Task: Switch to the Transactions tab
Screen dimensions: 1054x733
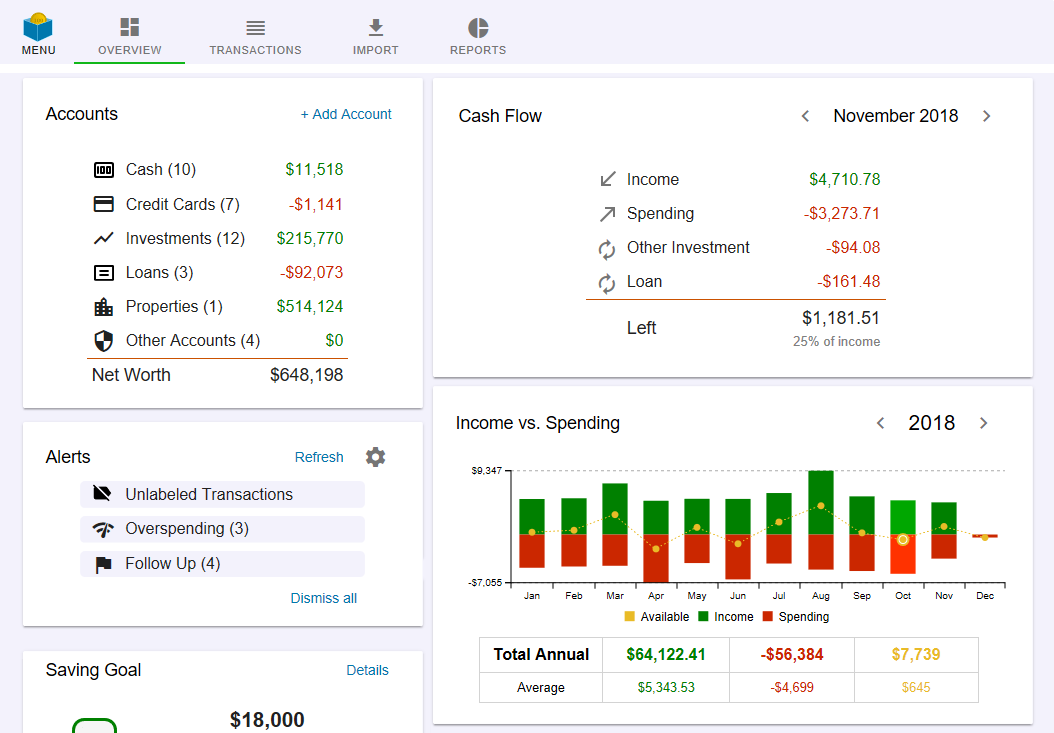Action: tap(255, 36)
